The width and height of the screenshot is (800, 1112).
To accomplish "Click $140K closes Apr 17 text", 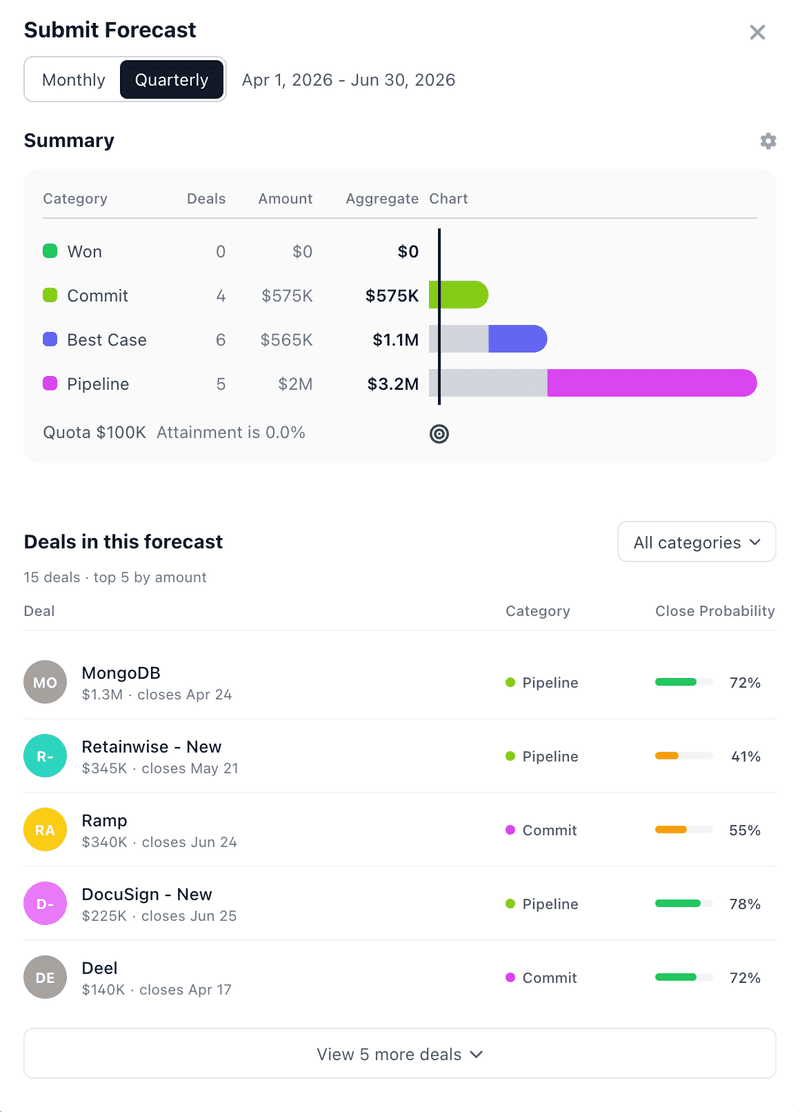I will coord(157,989).
